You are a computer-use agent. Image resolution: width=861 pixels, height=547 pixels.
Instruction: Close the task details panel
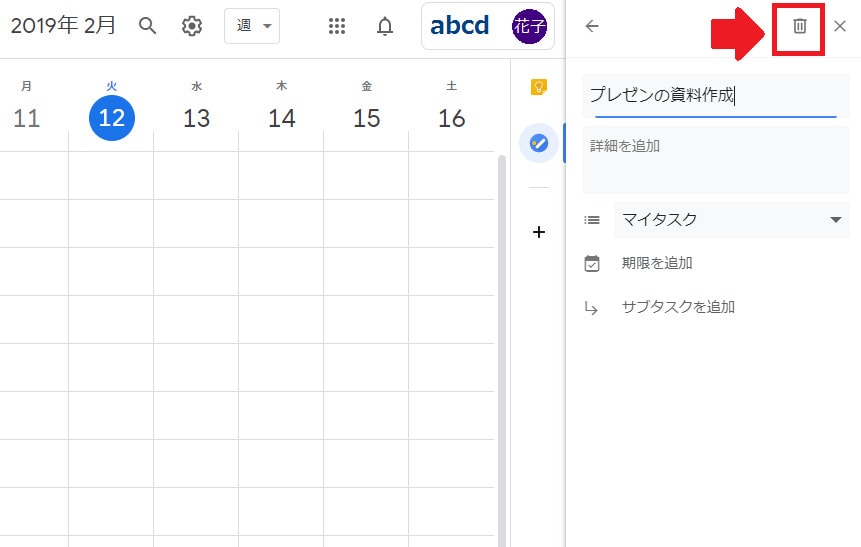pos(840,27)
